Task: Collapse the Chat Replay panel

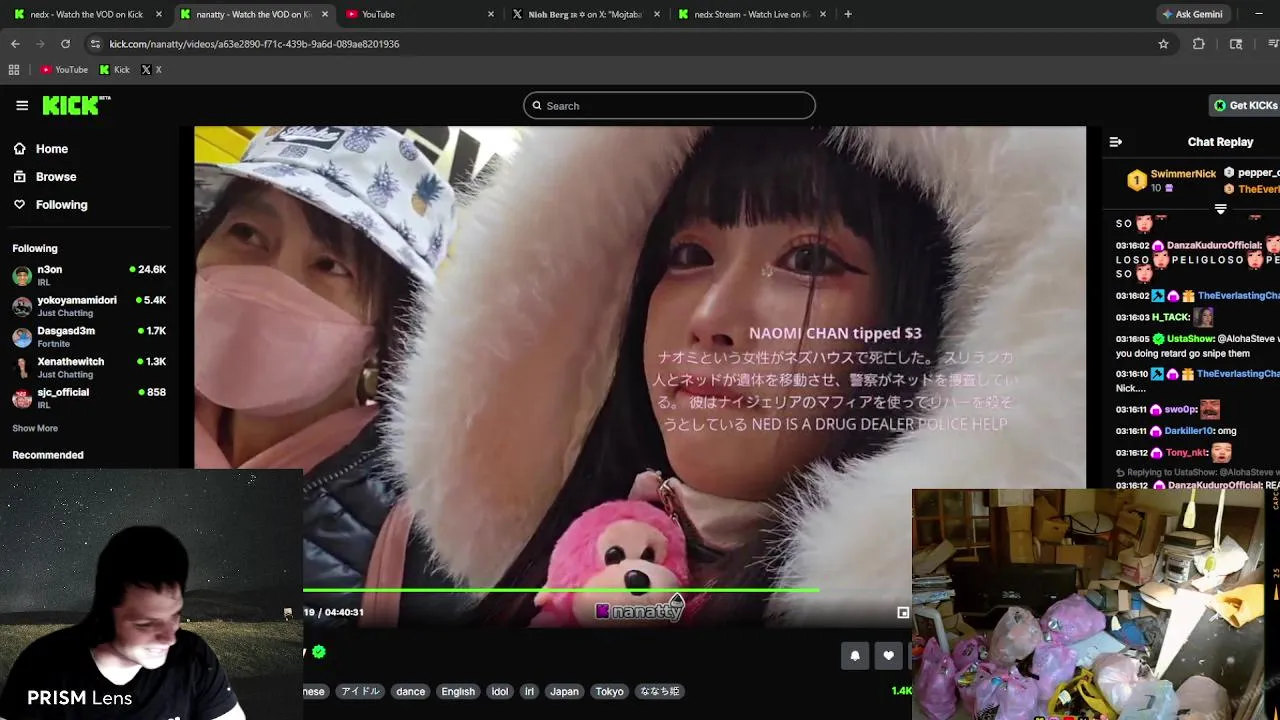Action: (1116, 142)
